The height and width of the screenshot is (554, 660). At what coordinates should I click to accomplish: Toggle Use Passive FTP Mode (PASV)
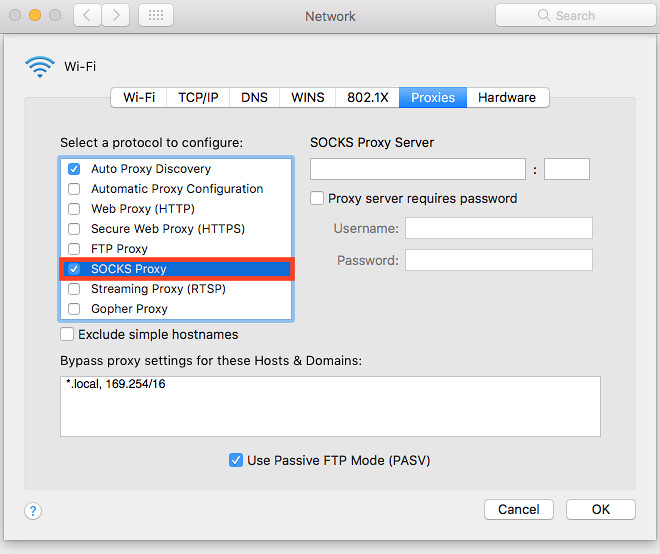click(236, 460)
